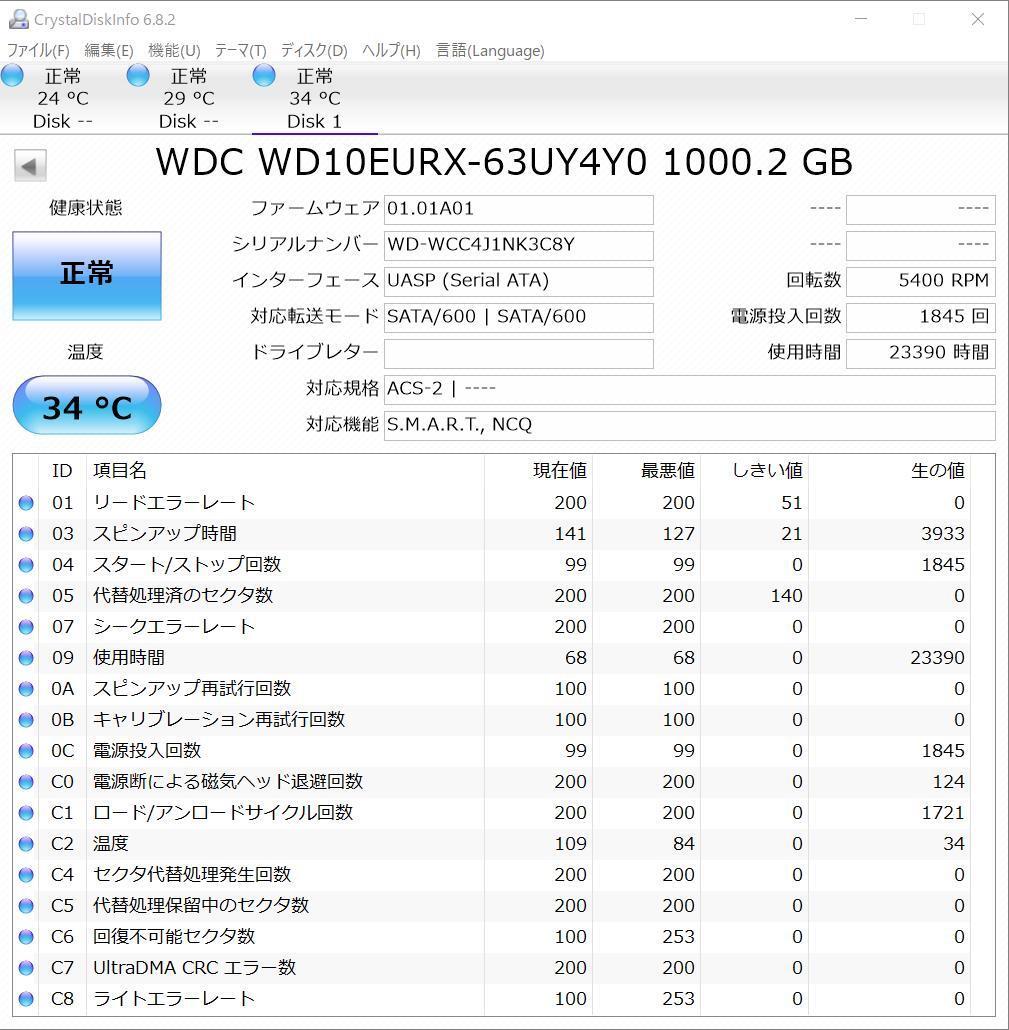Click the status dot of row 09 使用時間

[26, 658]
